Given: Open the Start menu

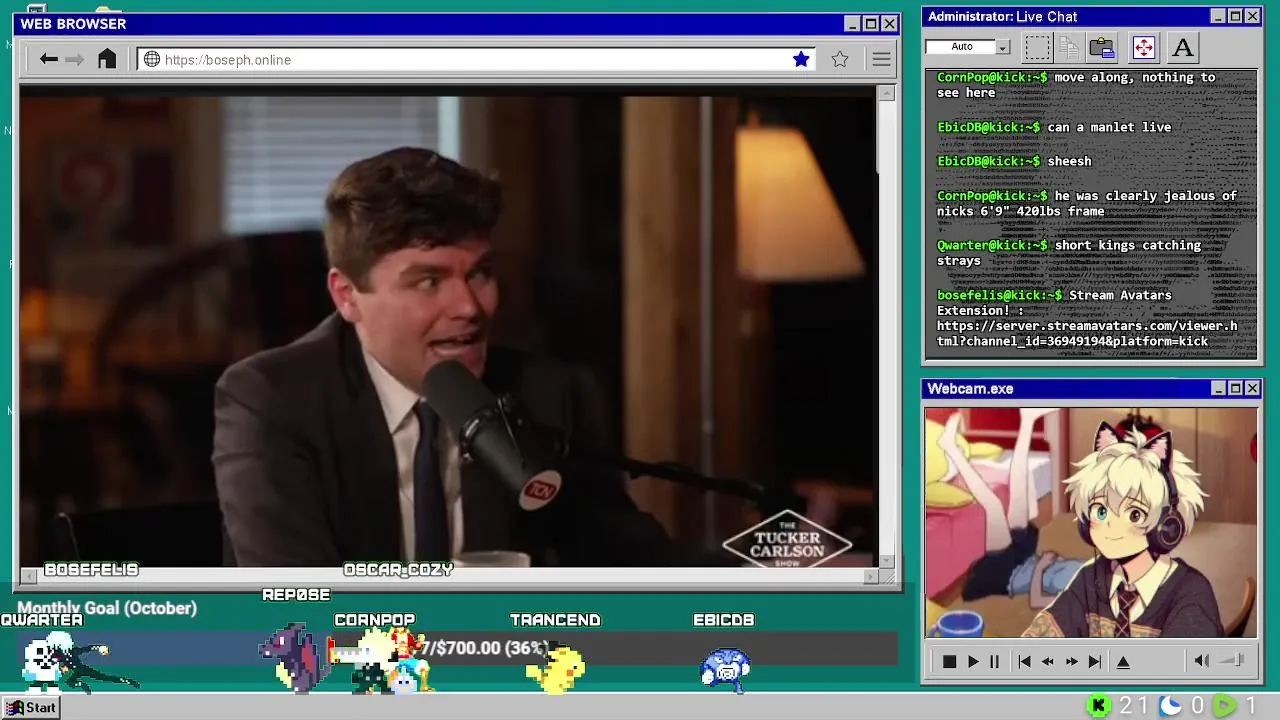Looking at the screenshot, I should coord(31,707).
